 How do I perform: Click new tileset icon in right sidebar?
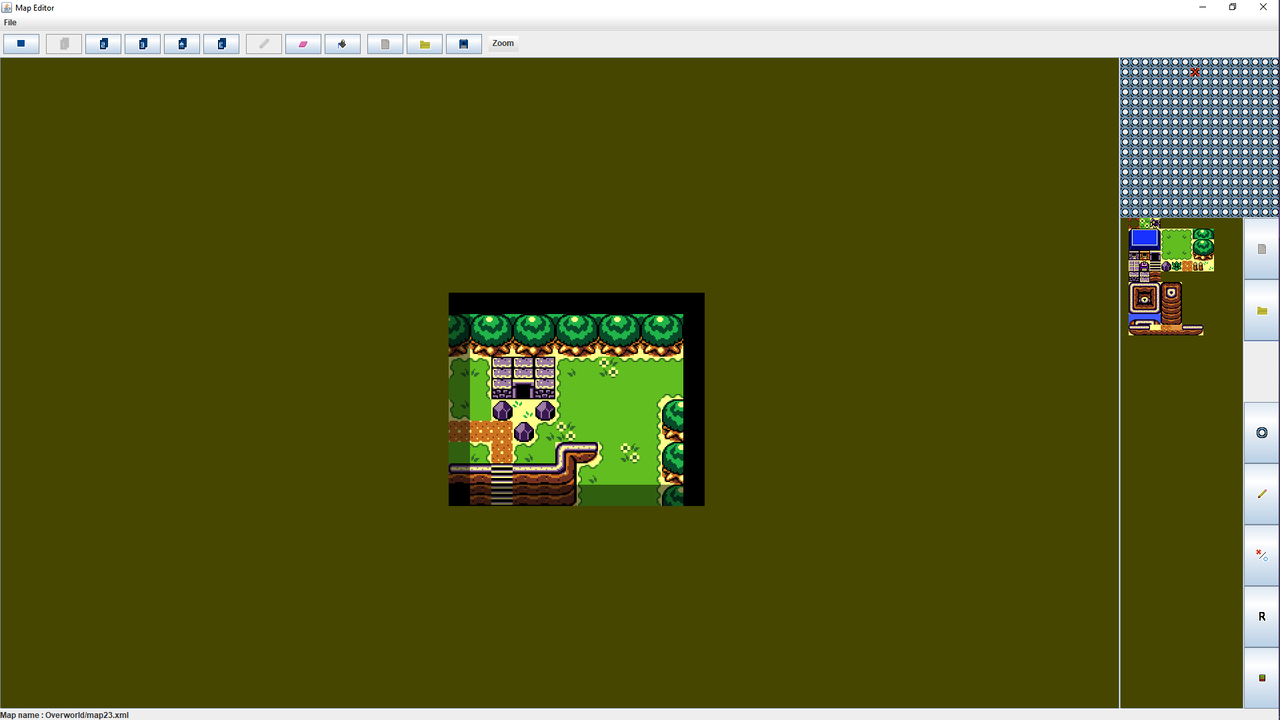1262,249
